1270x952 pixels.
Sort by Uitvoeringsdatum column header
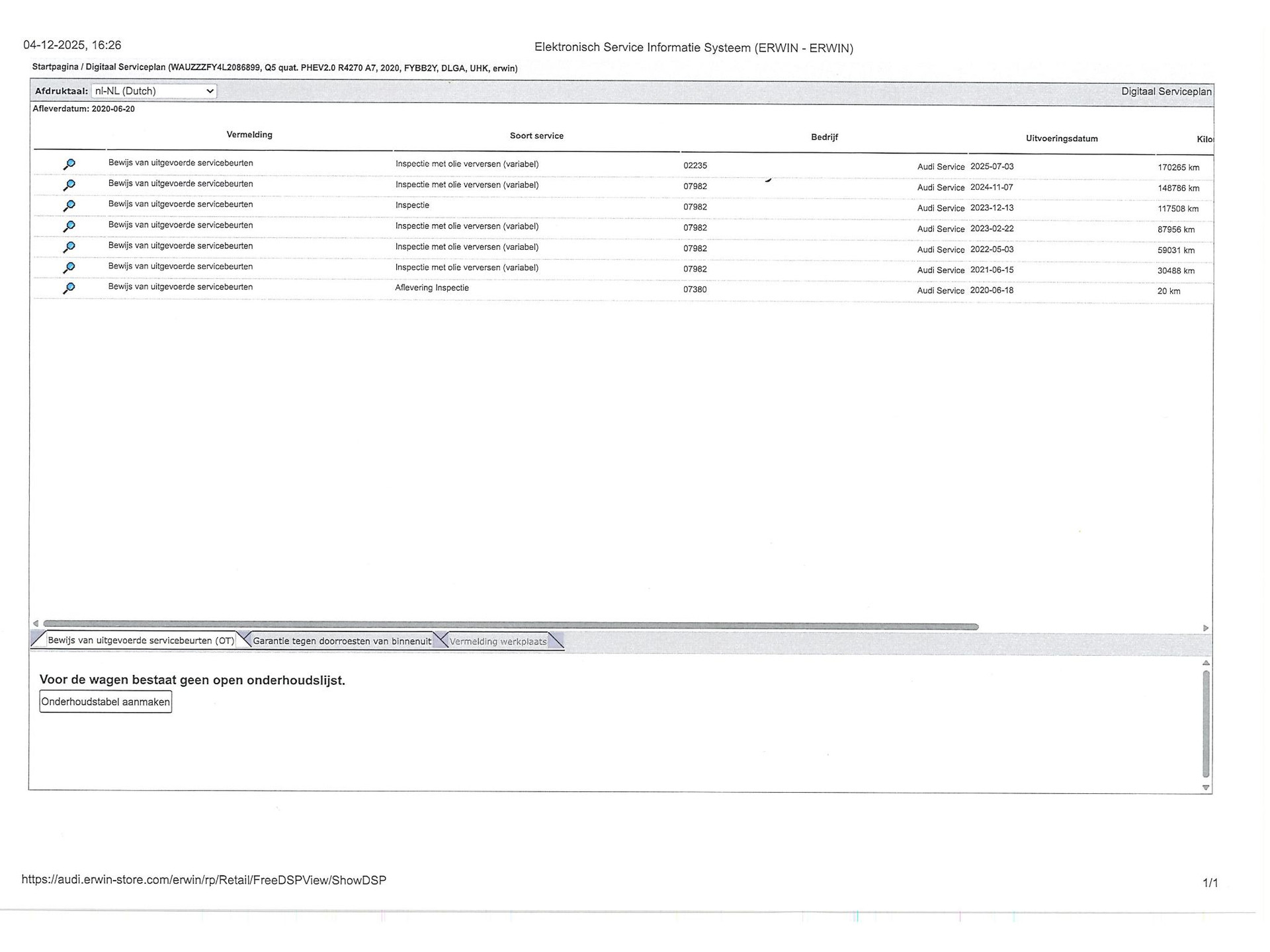pyautogui.click(x=1061, y=139)
